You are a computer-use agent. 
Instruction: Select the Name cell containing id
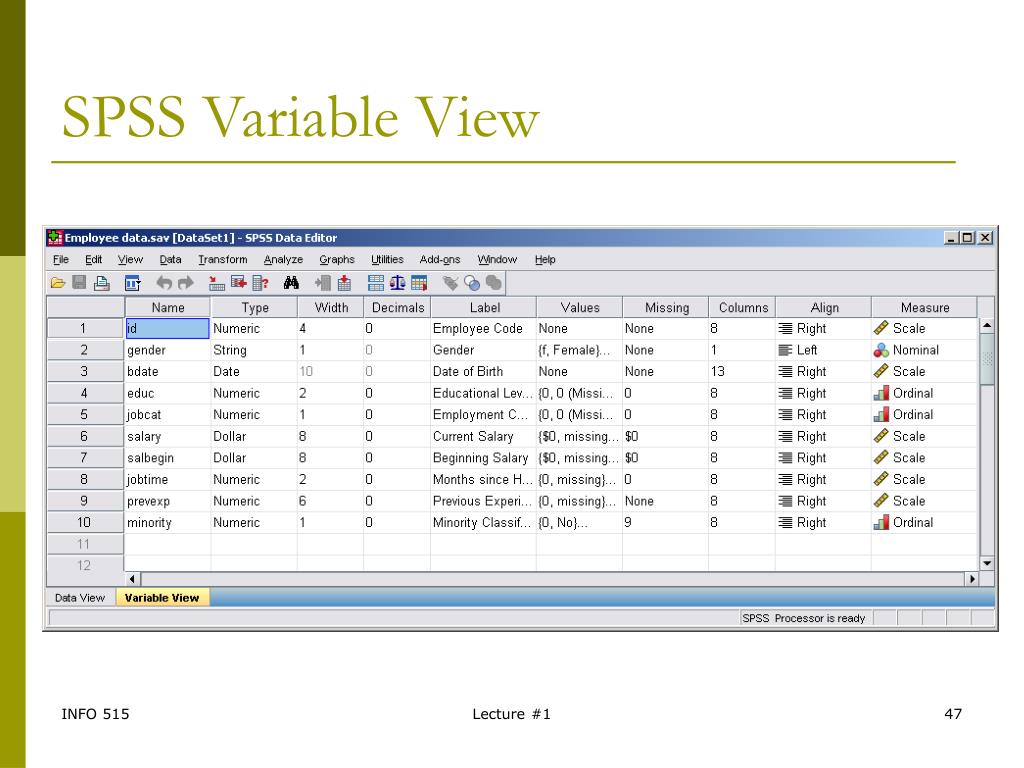pos(167,328)
